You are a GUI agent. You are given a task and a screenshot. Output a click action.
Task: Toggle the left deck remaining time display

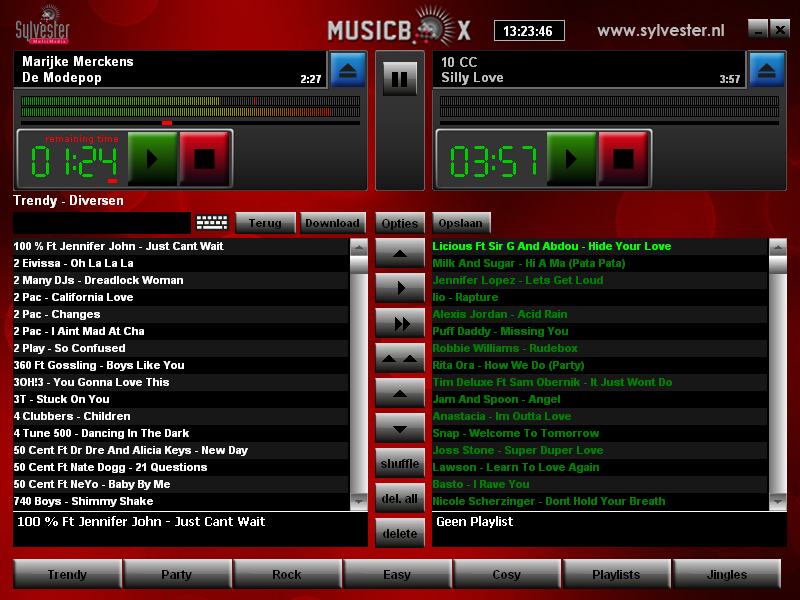(75, 159)
